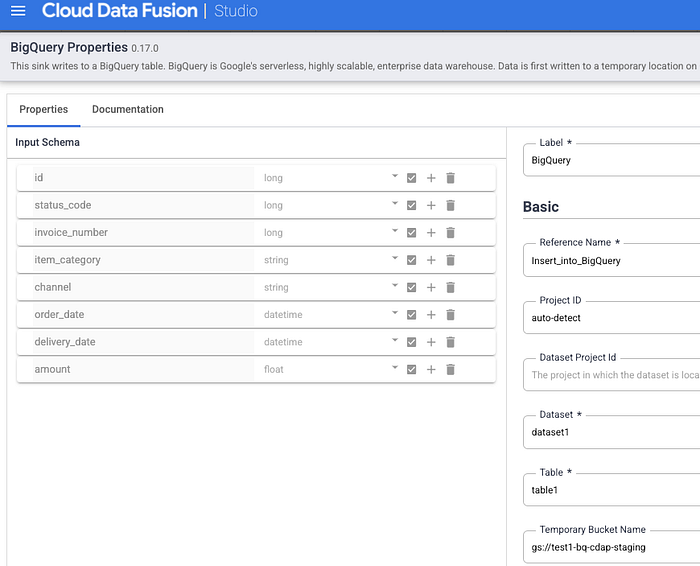Click the Table input field
The image size is (700, 566).
[x=612, y=490]
